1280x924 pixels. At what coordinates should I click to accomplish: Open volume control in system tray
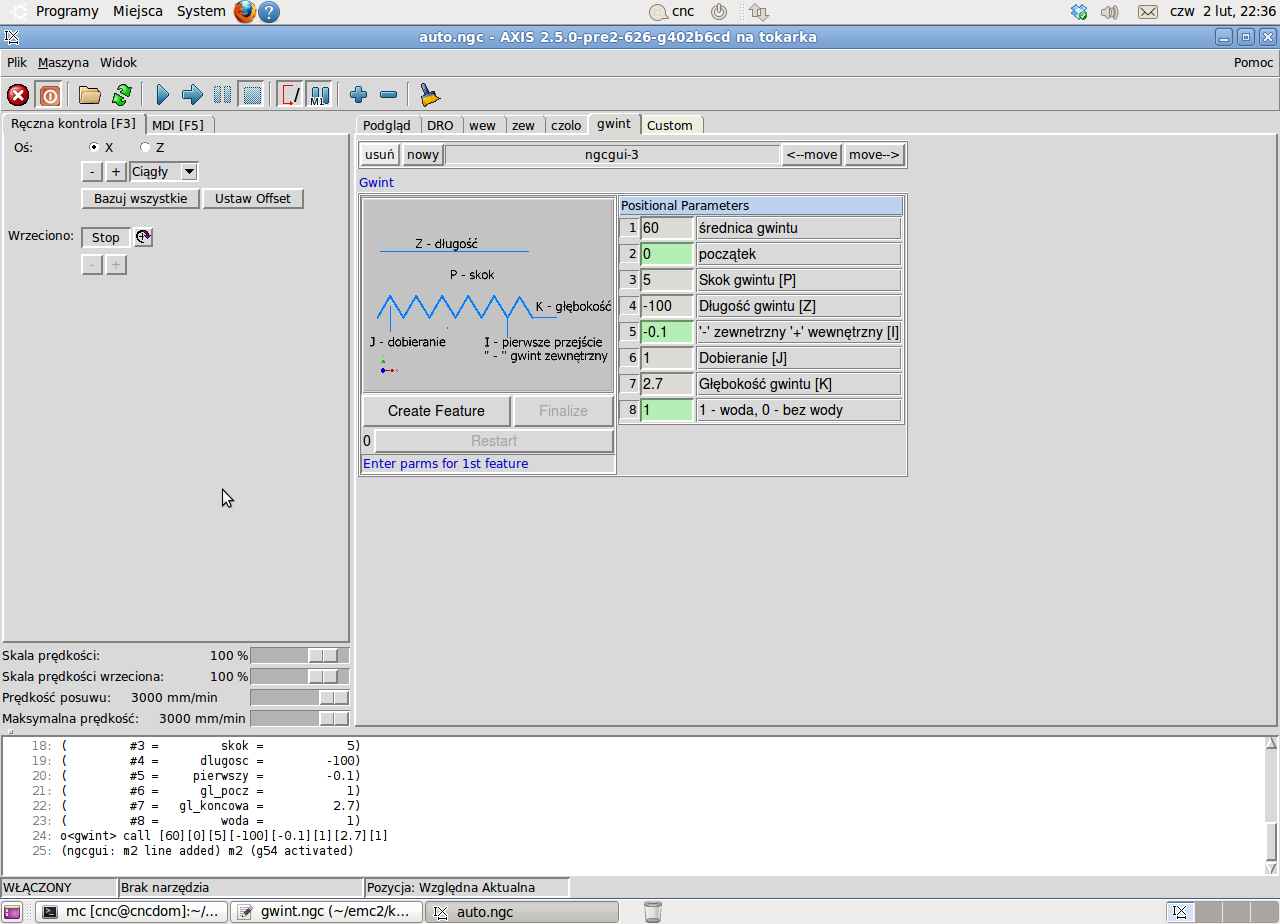coord(1109,12)
